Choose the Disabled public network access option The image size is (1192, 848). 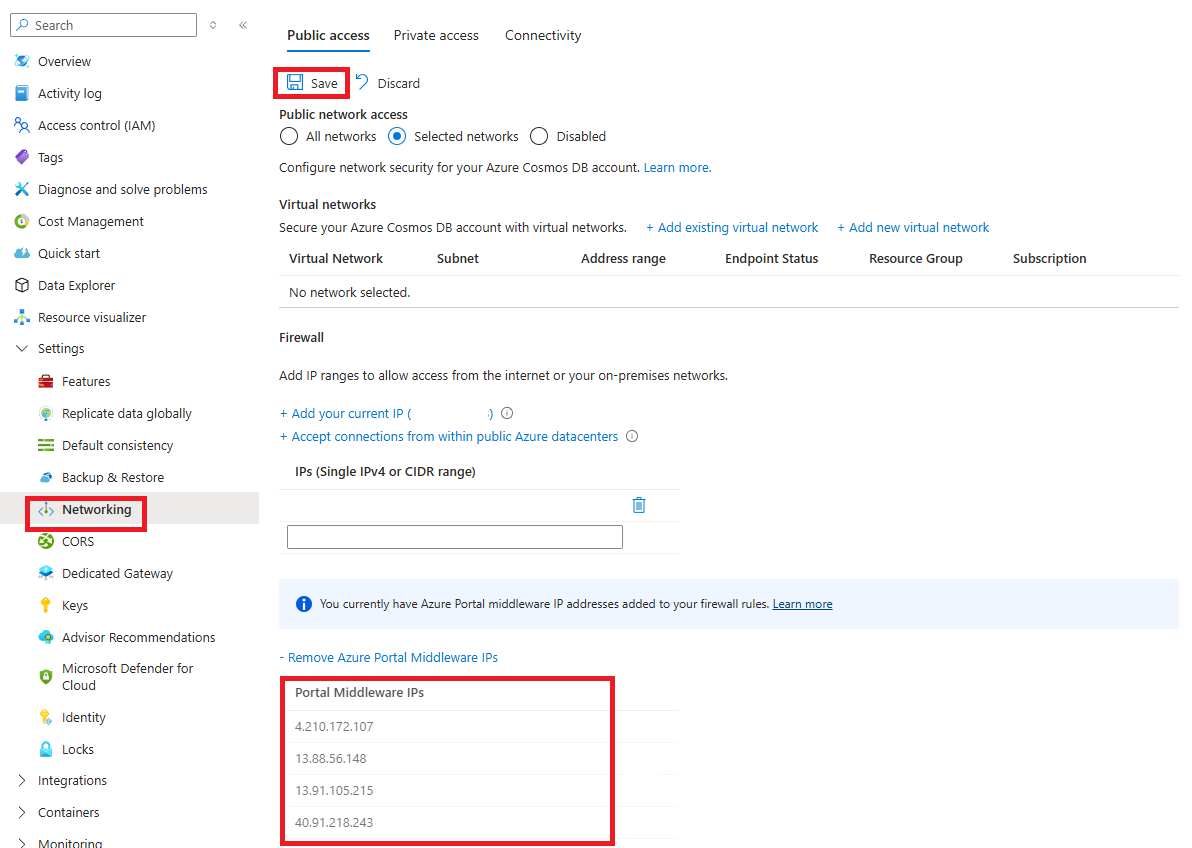click(x=539, y=136)
